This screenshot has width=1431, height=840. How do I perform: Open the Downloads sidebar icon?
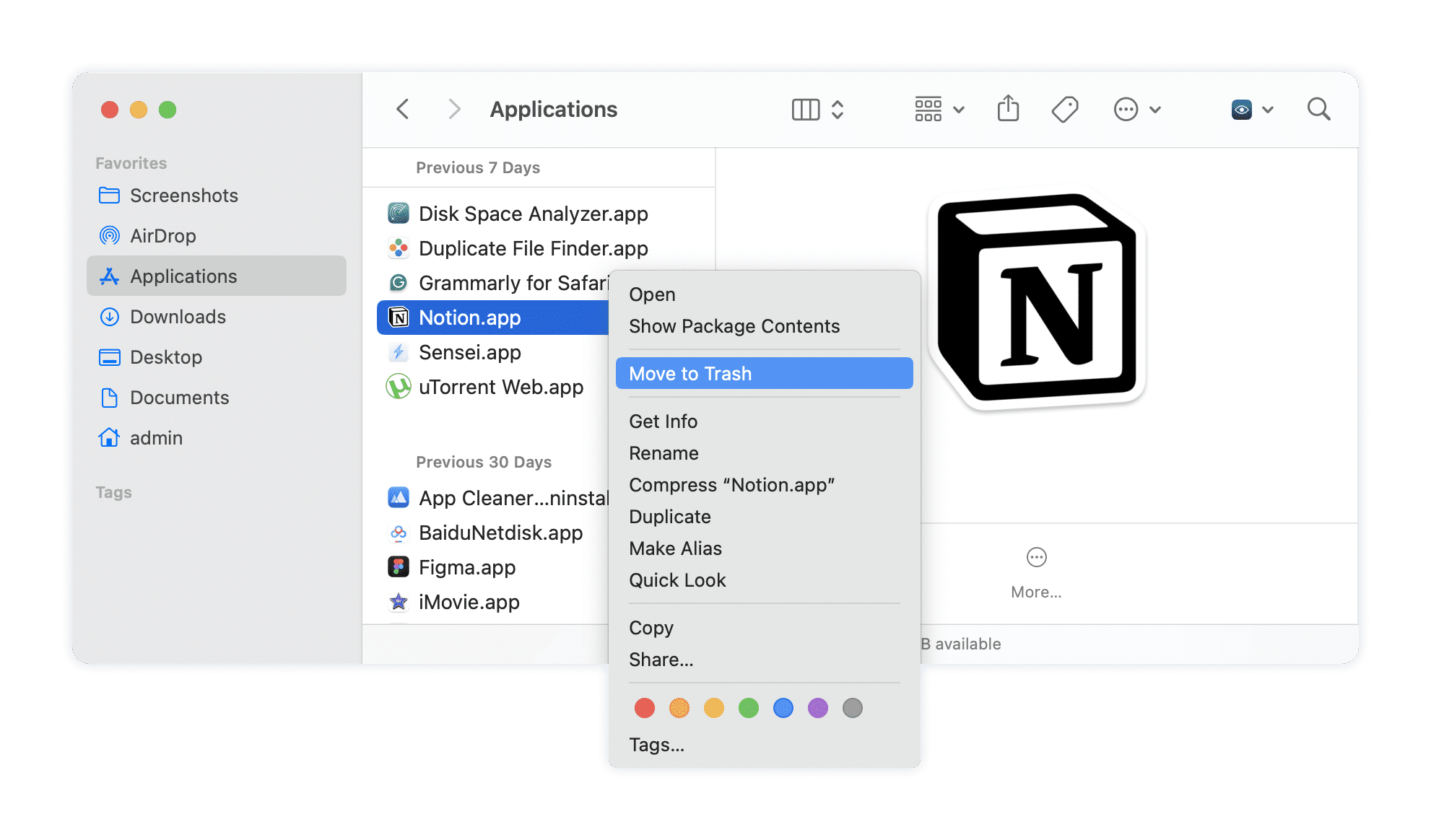coord(110,317)
